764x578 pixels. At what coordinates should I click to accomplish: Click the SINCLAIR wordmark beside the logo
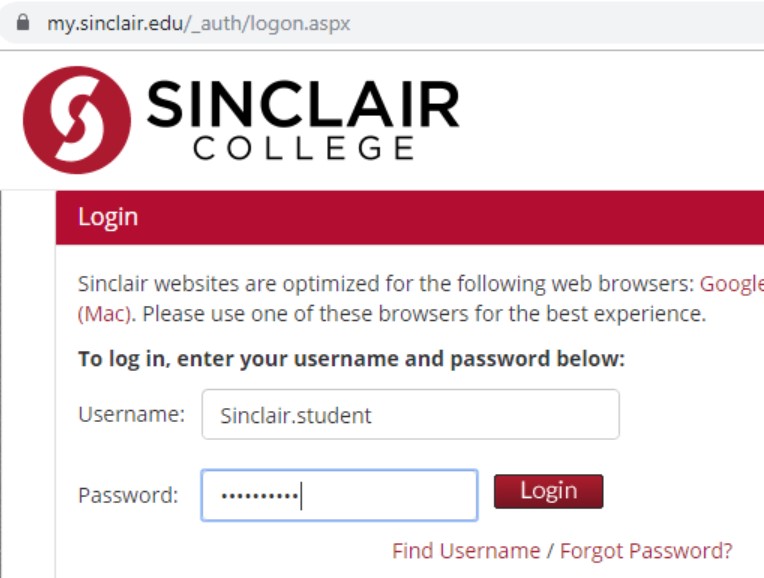click(x=303, y=104)
